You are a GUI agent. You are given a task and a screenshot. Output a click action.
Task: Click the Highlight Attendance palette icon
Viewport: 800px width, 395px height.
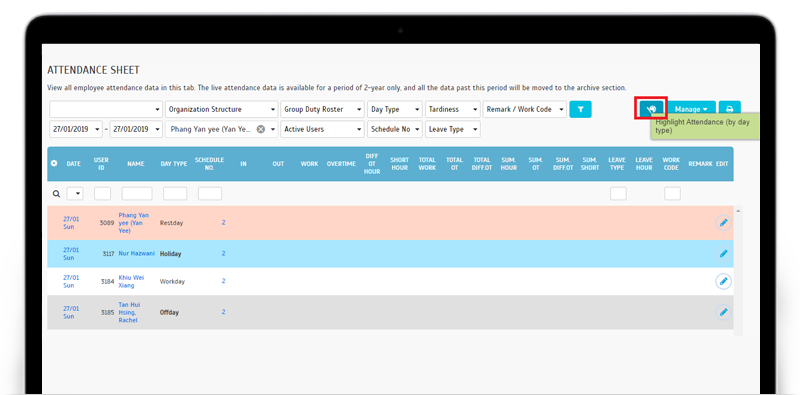coord(651,109)
